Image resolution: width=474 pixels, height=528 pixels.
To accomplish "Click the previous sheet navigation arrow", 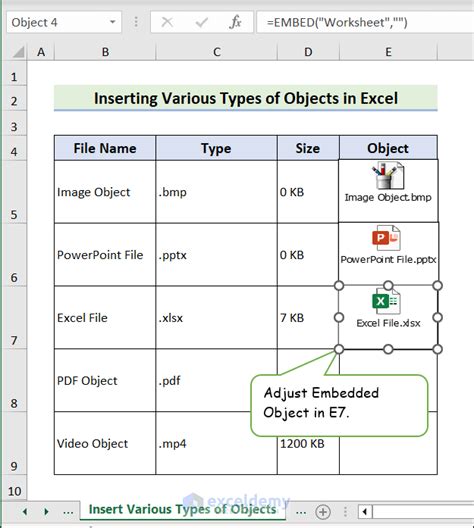I will pos(25,512).
